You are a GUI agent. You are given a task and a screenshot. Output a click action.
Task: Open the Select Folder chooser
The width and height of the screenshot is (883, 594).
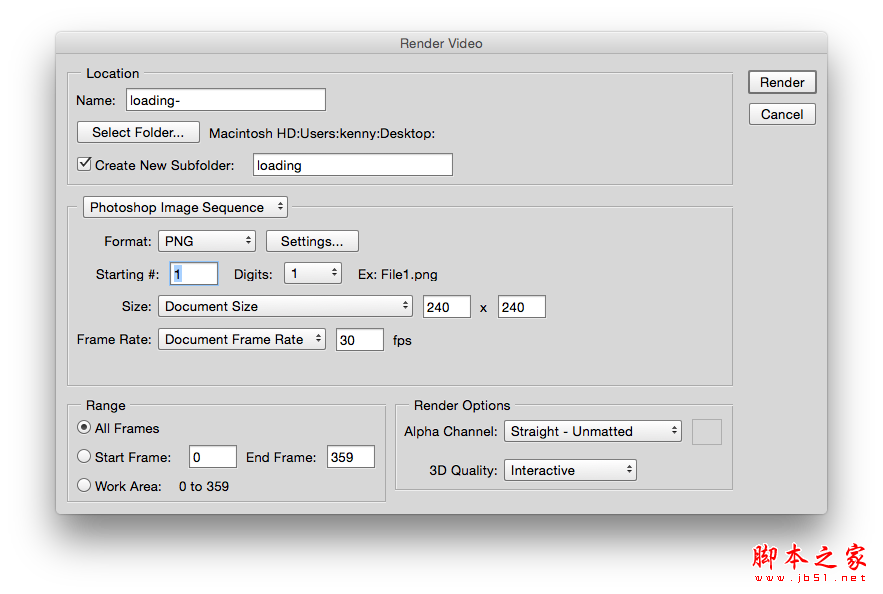point(138,132)
